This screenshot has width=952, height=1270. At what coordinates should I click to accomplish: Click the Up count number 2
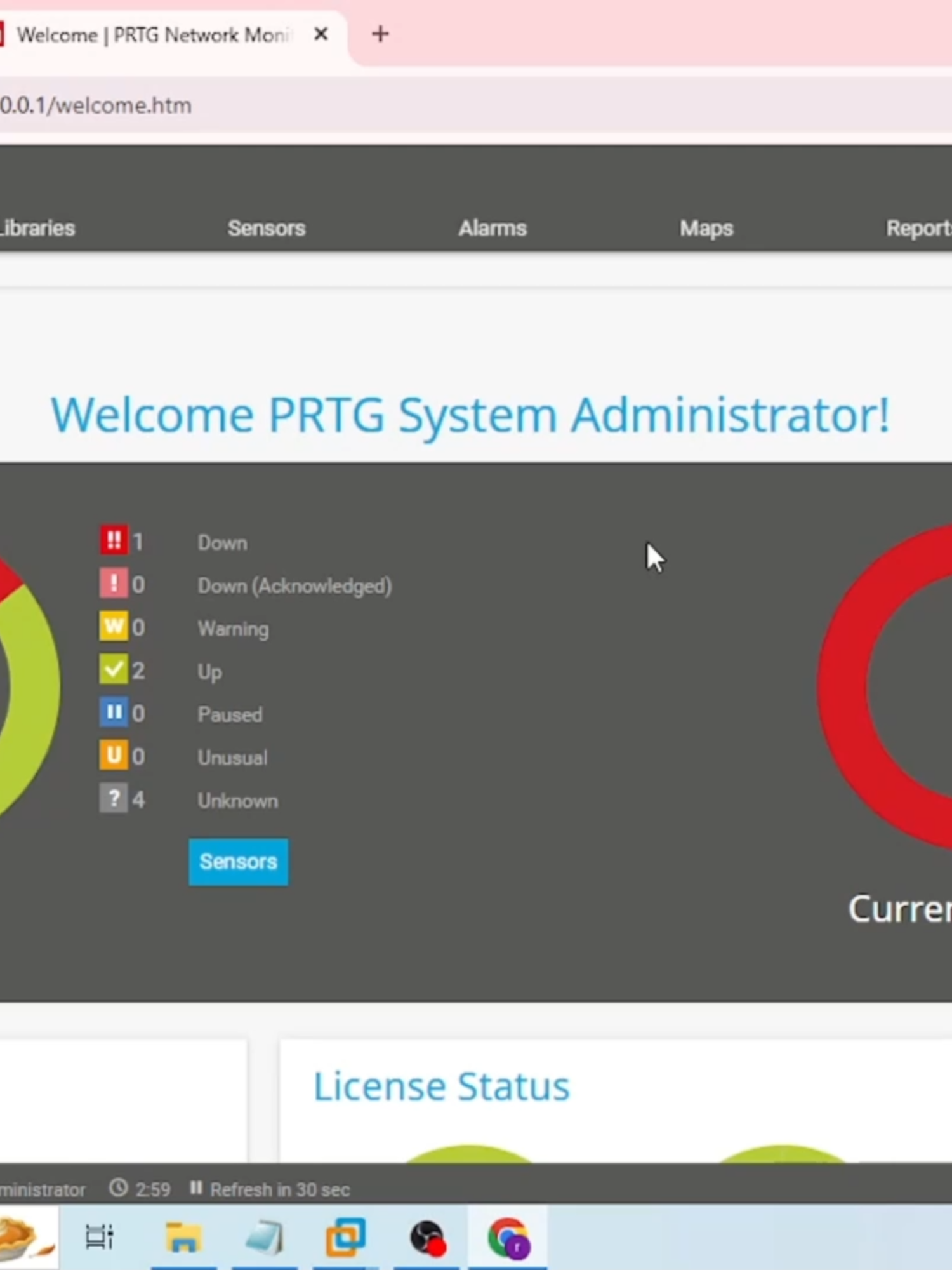point(138,671)
